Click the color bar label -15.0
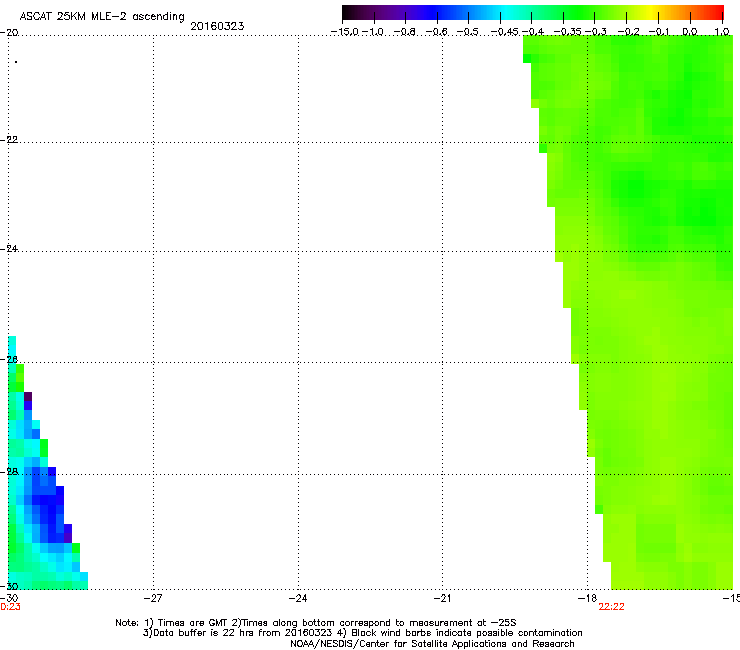Image resolution: width=740 pixels, height=650 pixels. (x=345, y=32)
